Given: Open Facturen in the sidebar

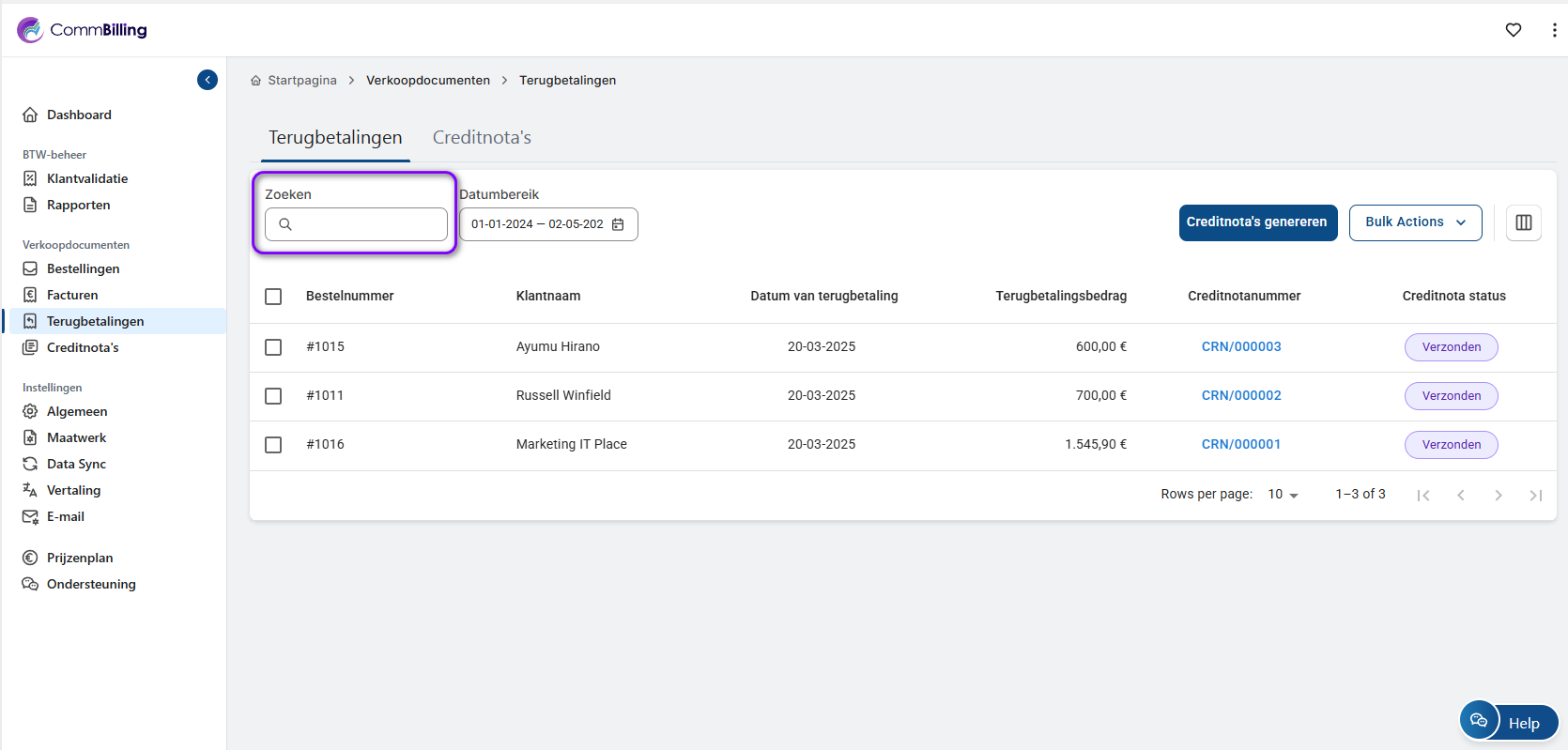Looking at the screenshot, I should [x=72, y=295].
